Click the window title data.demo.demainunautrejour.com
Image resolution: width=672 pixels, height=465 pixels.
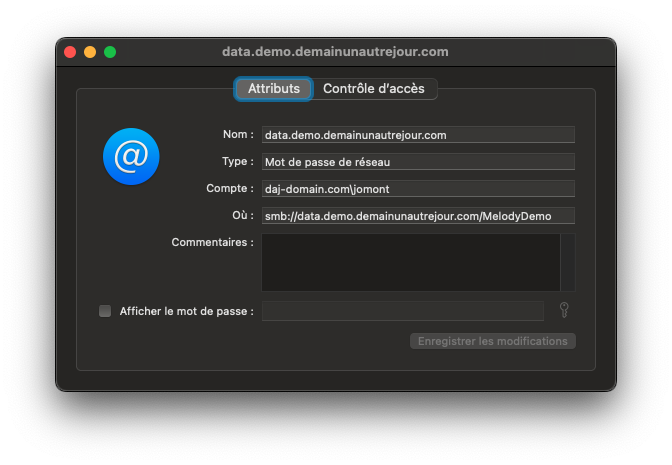tap(335, 51)
